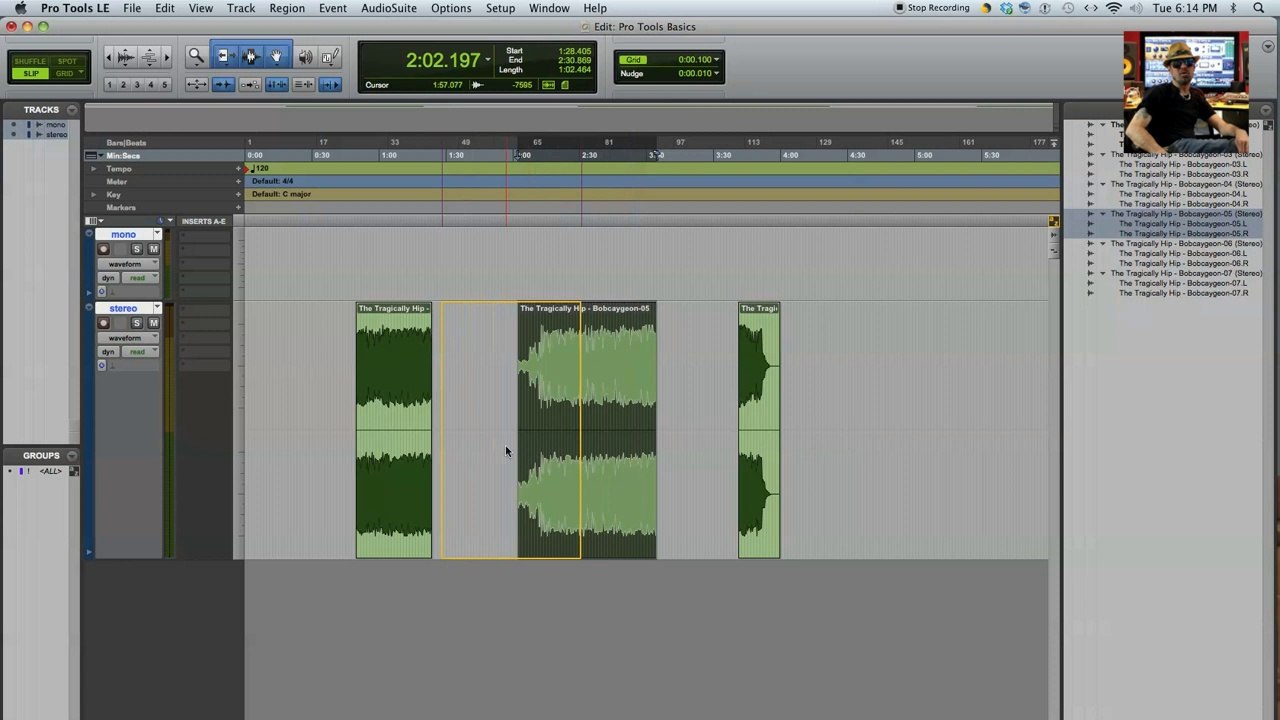Image resolution: width=1280 pixels, height=720 pixels.
Task: Click the audio waveform zoom button
Action: coord(126,58)
